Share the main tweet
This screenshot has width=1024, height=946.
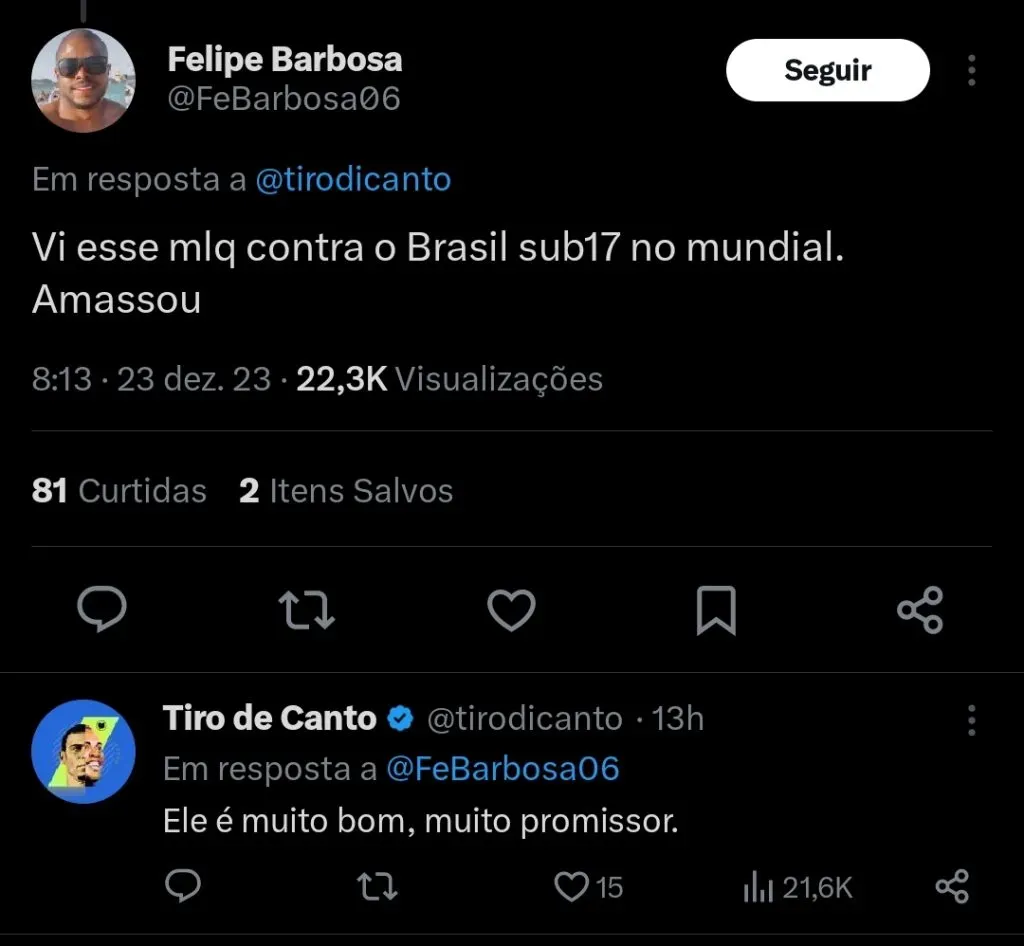pyautogui.click(x=920, y=610)
